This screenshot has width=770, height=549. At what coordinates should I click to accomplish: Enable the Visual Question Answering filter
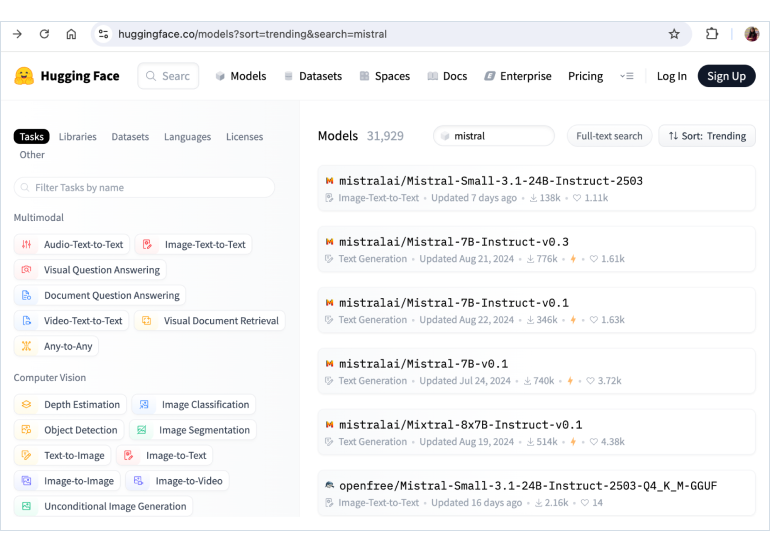click(90, 270)
